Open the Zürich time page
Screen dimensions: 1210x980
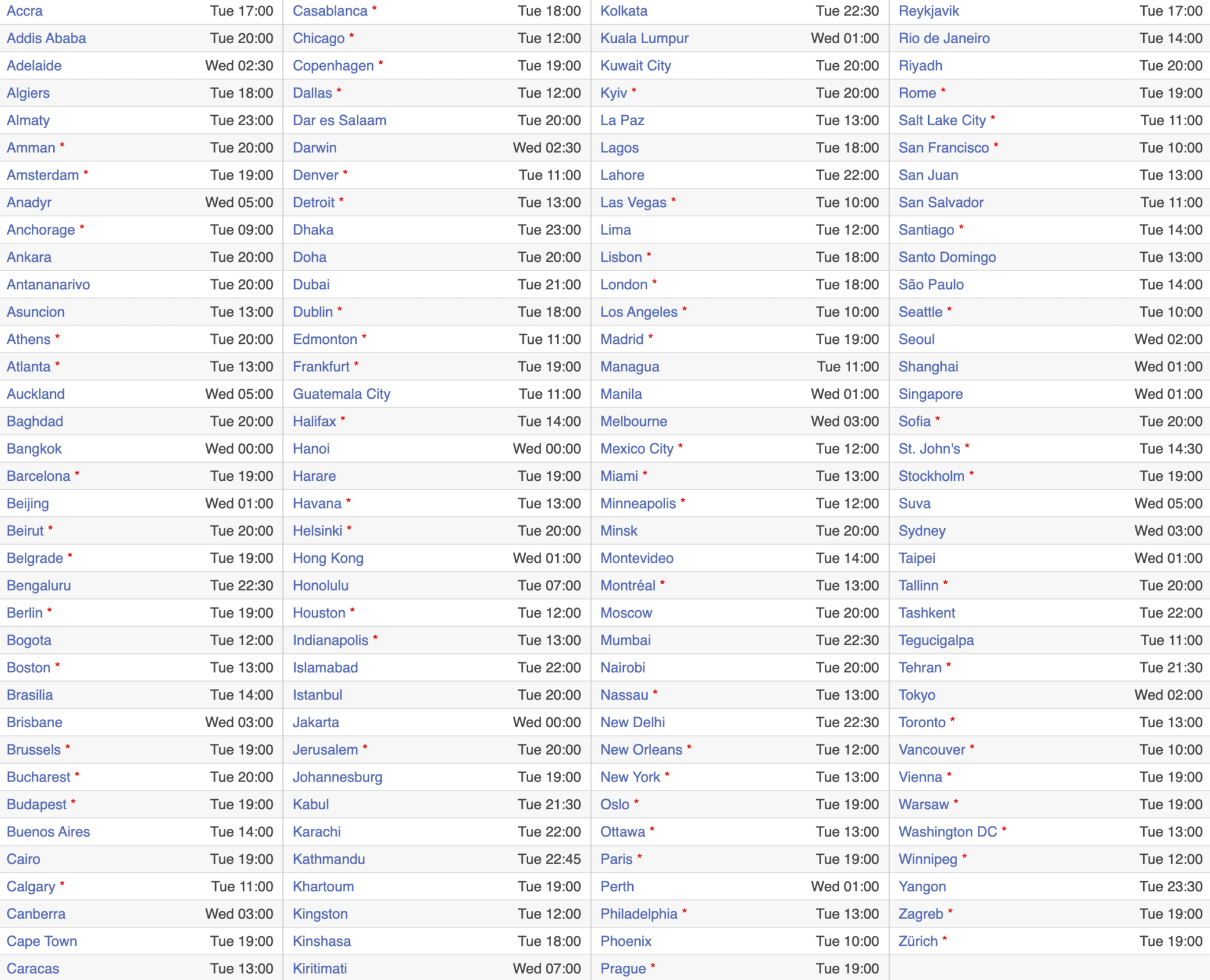click(x=918, y=942)
